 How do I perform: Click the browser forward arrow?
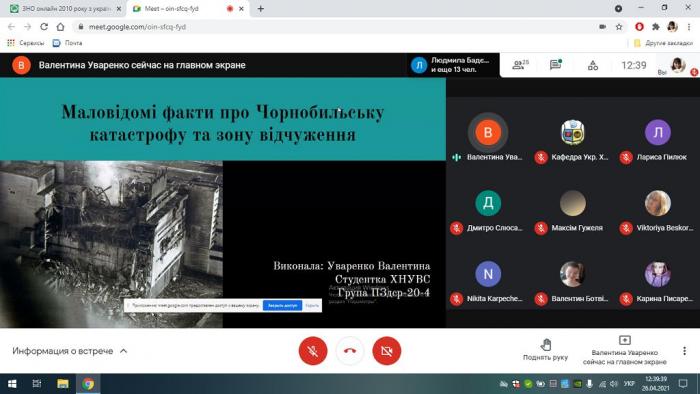click(x=28, y=27)
